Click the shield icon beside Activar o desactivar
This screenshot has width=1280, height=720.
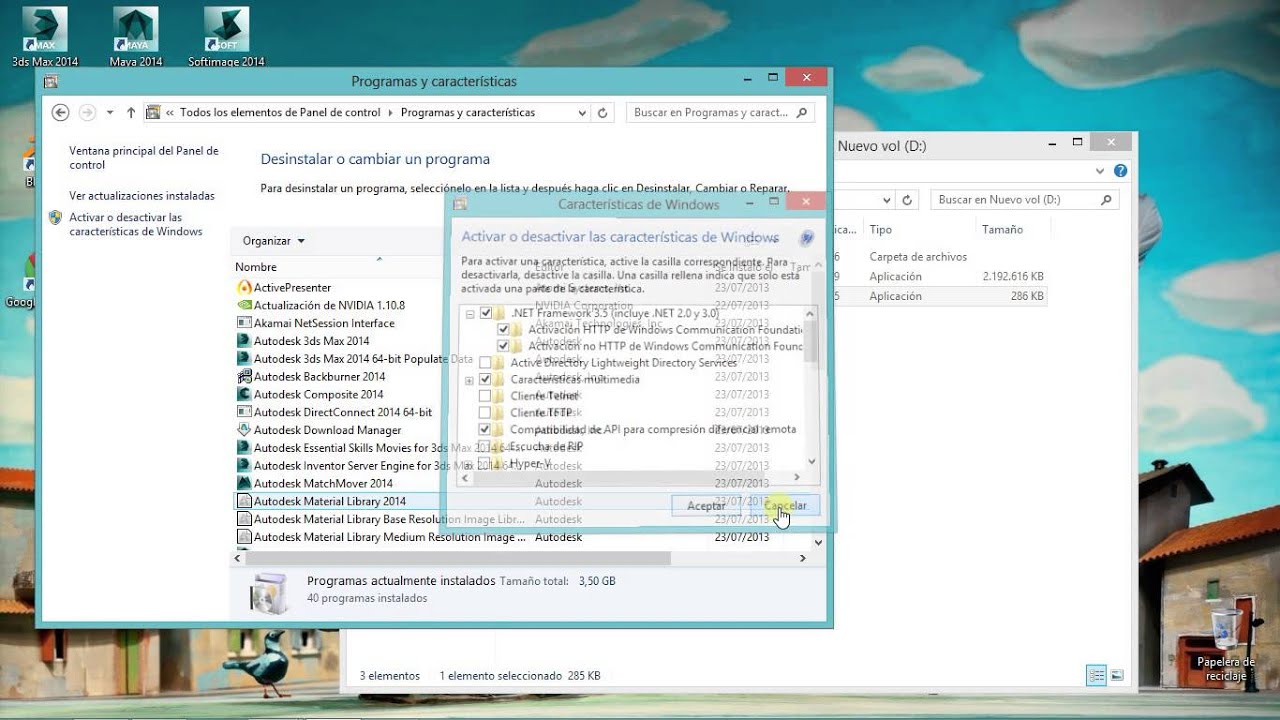click(55, 218)
